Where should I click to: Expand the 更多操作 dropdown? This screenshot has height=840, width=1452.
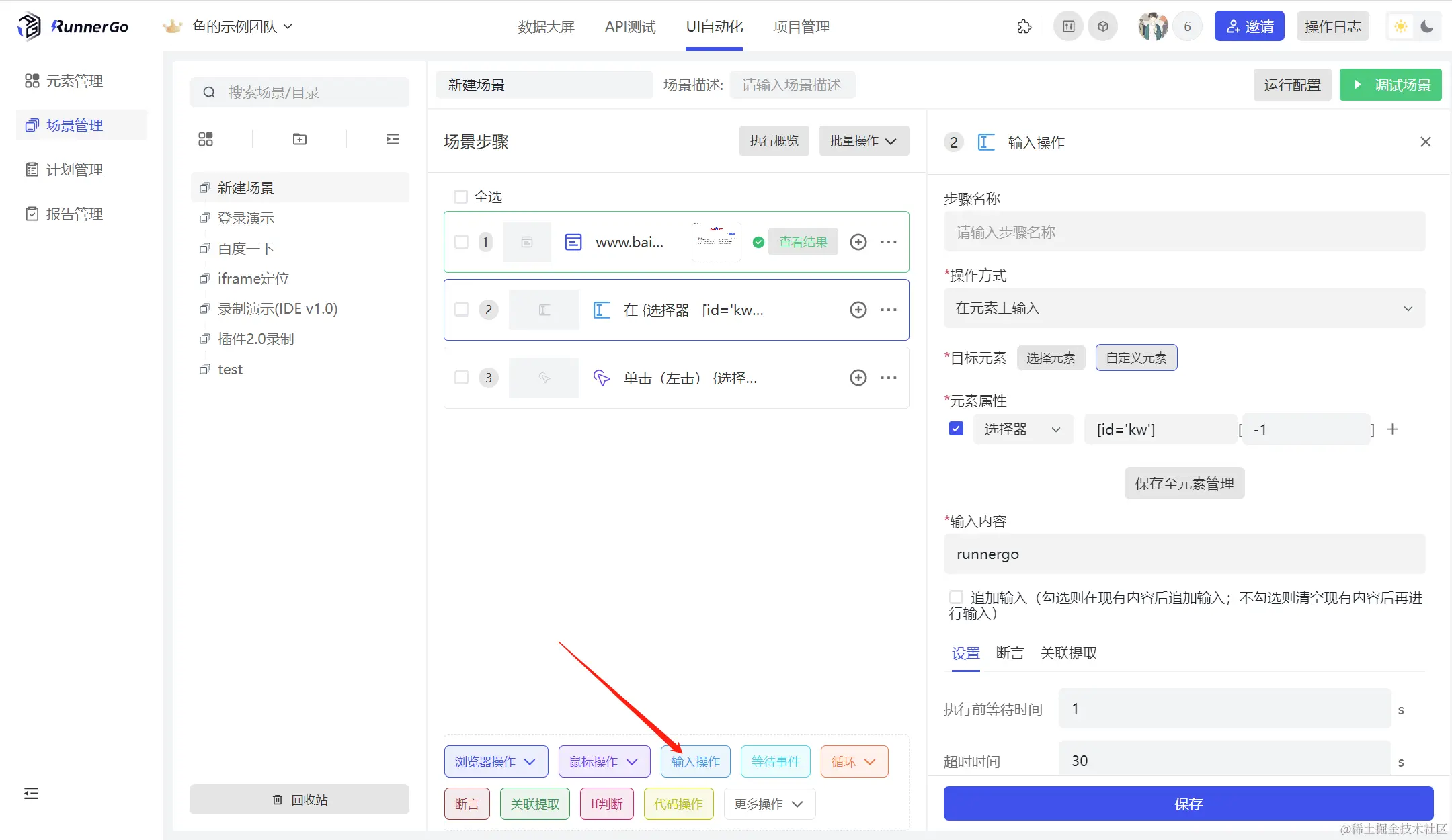pos(769,804)
